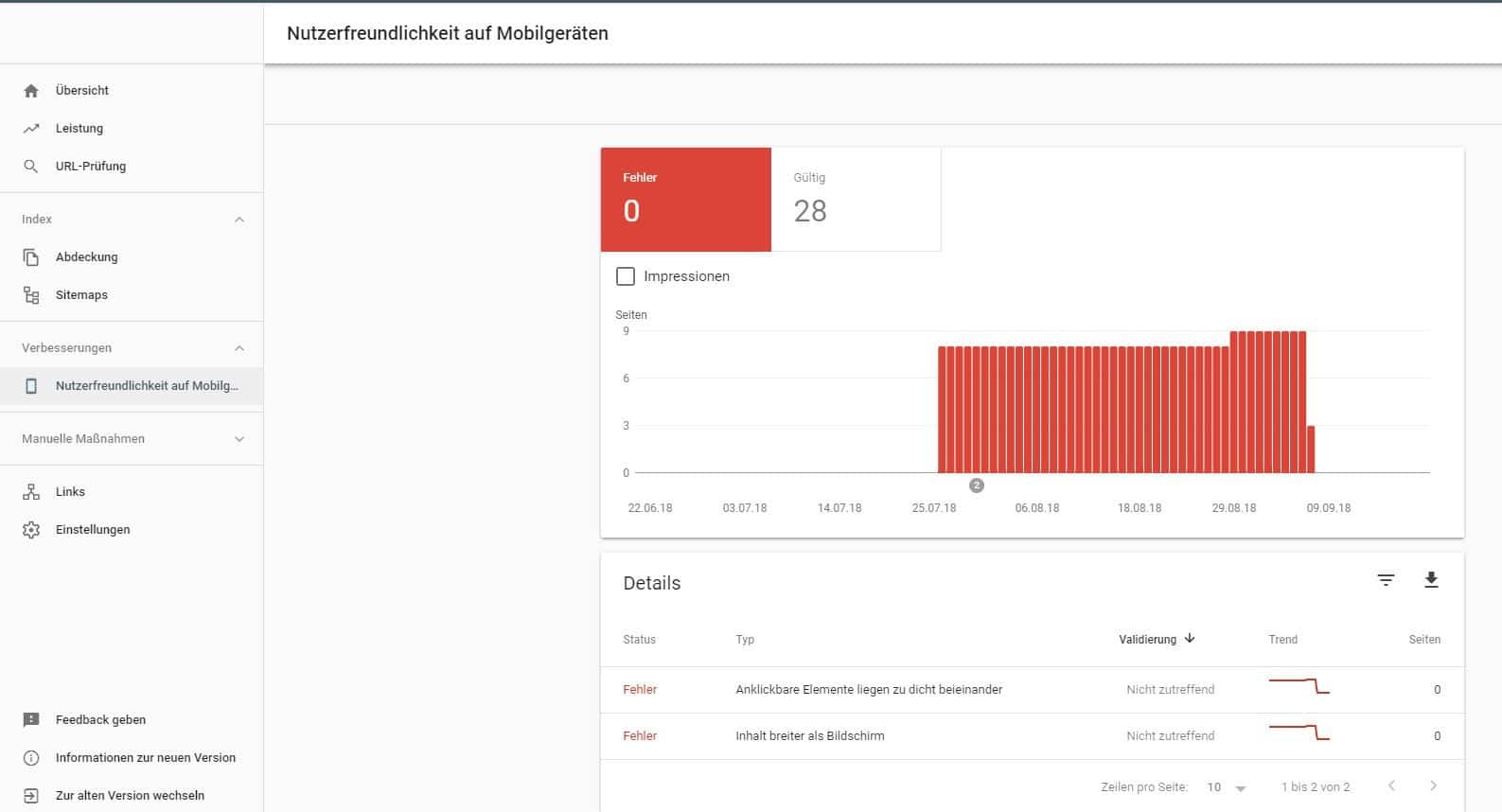Viewport: 1502px width, 812px height.
Task: Select the Gültig 28 tab
Action: coord(857,200)
